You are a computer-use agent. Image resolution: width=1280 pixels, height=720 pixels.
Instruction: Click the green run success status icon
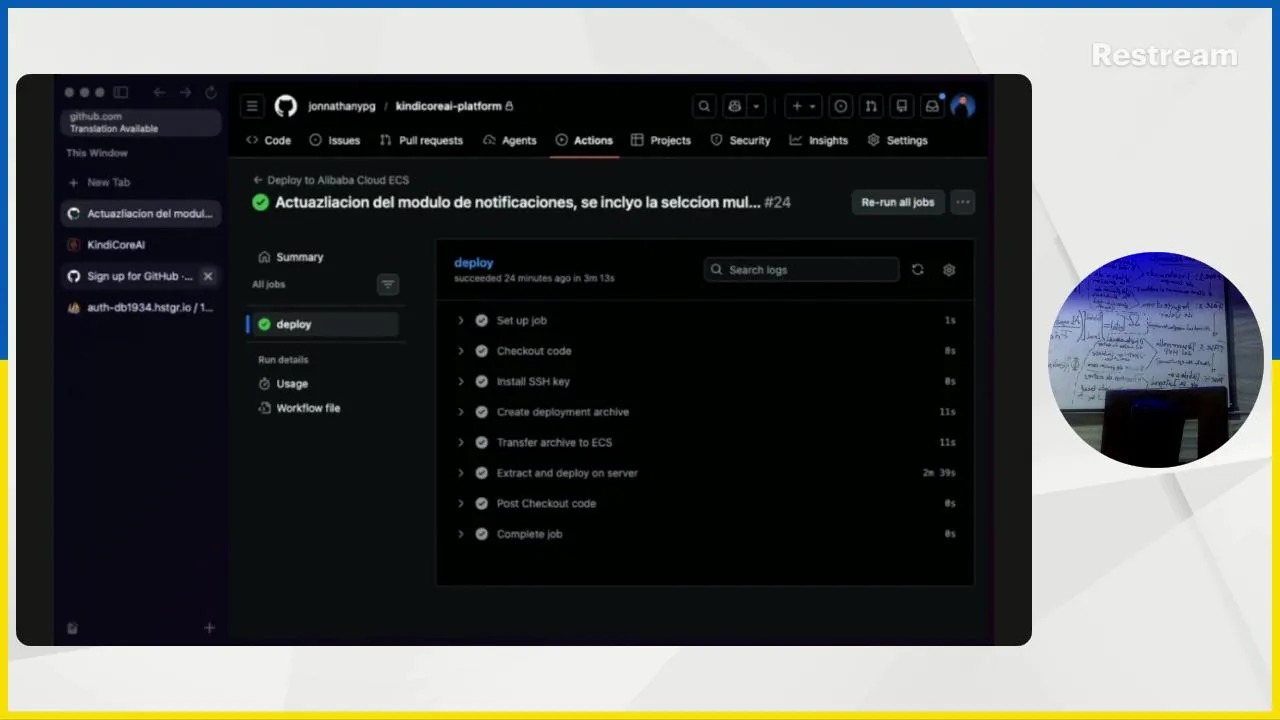261,203
